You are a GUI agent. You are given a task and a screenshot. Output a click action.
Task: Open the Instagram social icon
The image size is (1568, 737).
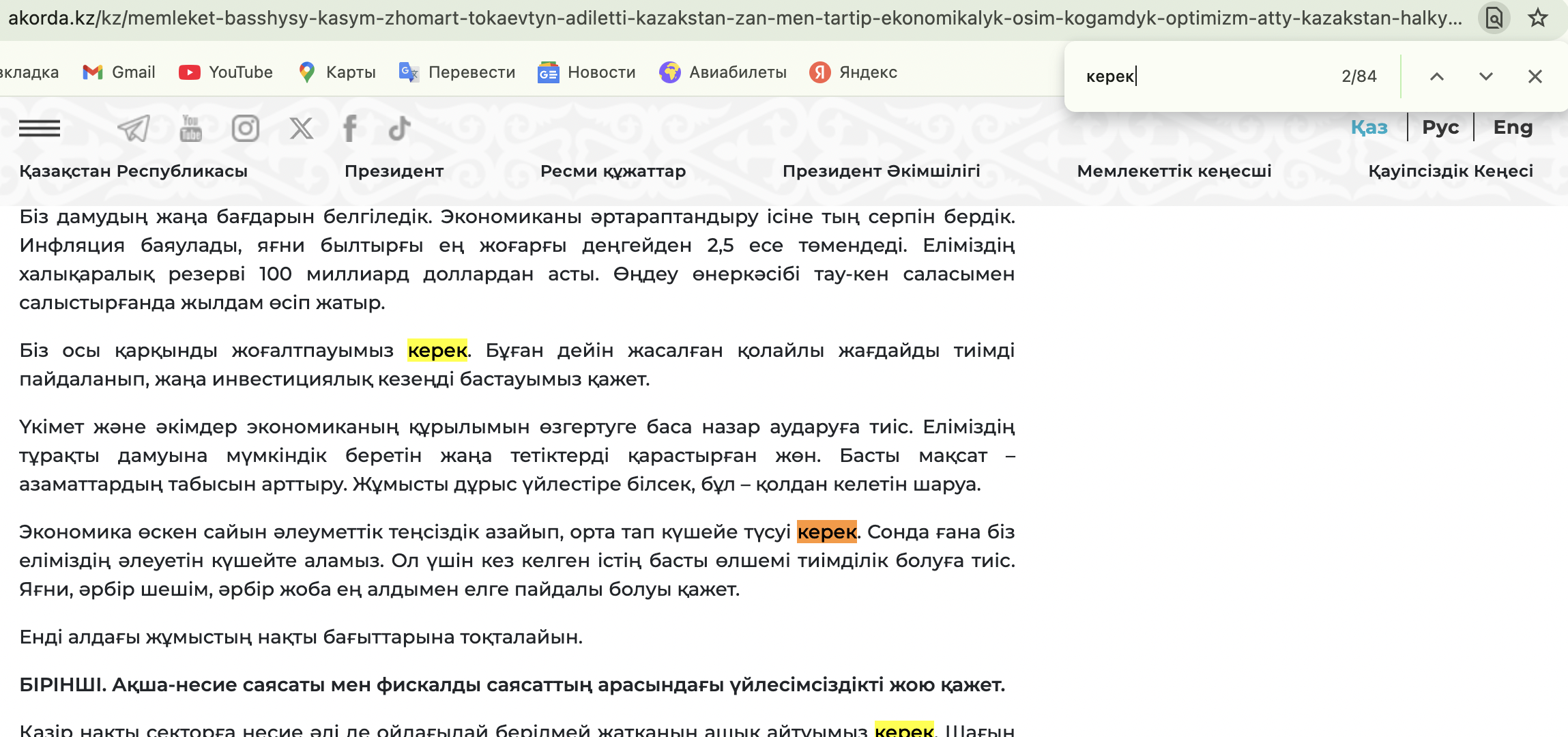pyautogui.click(x=246, y=128)
